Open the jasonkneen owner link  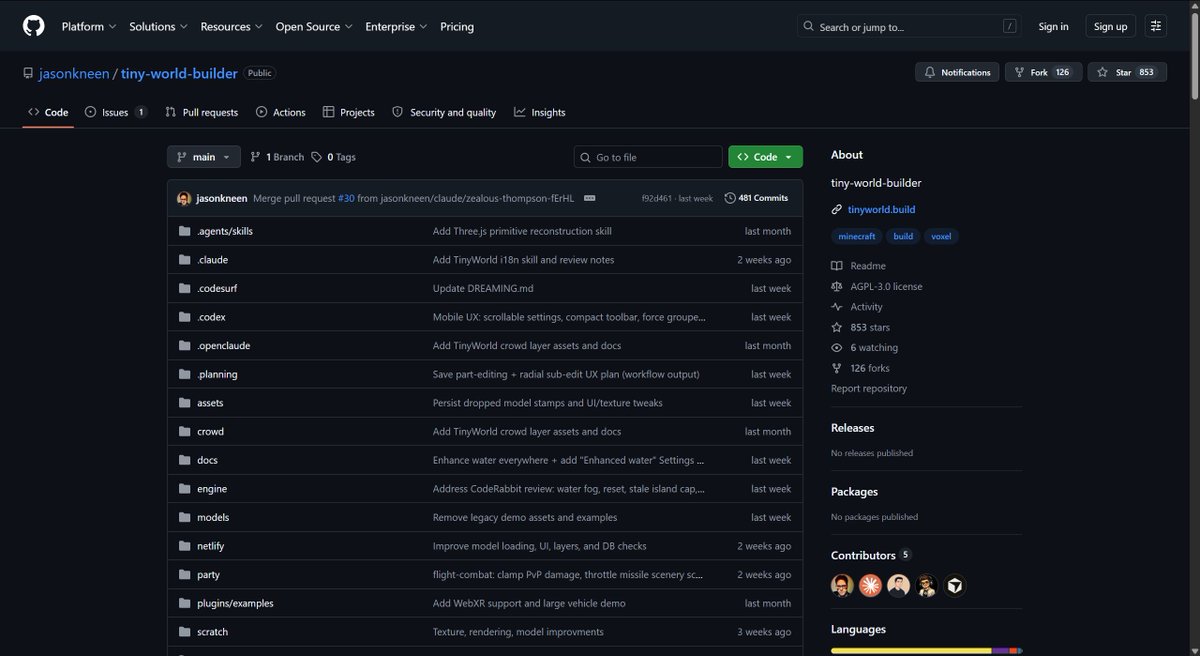(x=74, y=73)
